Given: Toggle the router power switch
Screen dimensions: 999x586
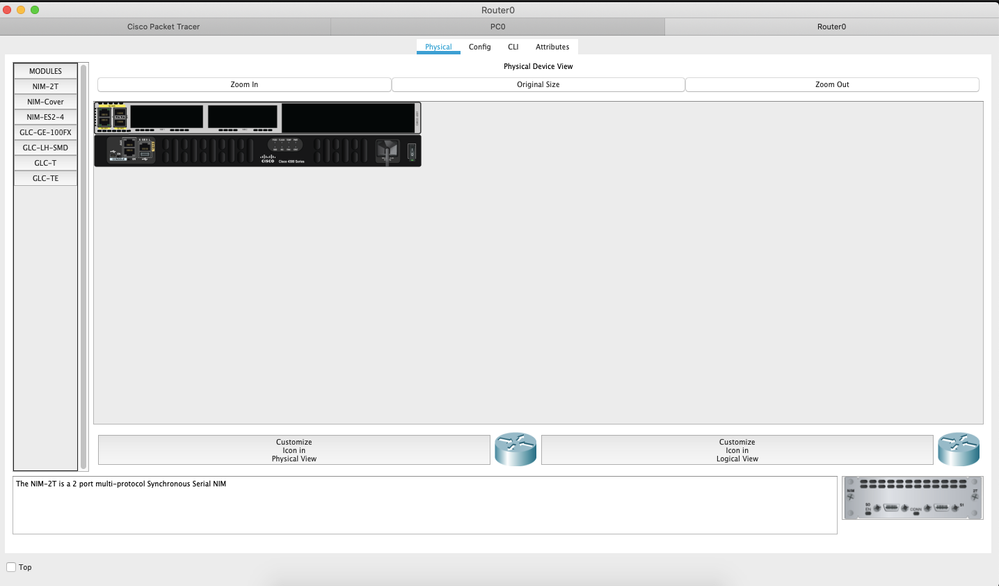Looking at the screenshot, I should (412, 152).
